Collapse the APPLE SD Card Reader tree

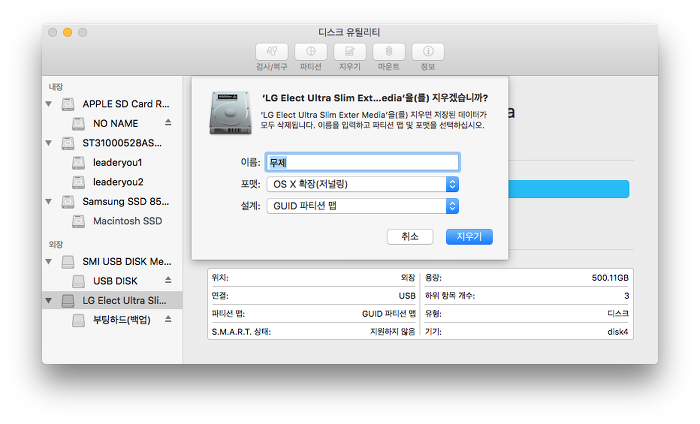pos(49,104)
